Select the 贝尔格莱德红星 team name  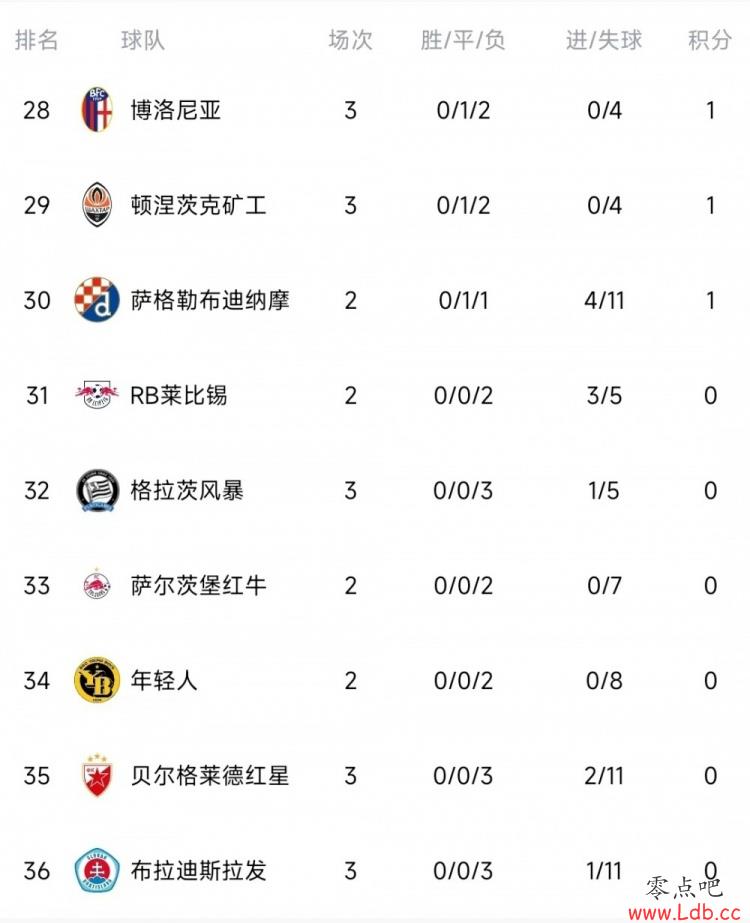click(x=210, y=775)
